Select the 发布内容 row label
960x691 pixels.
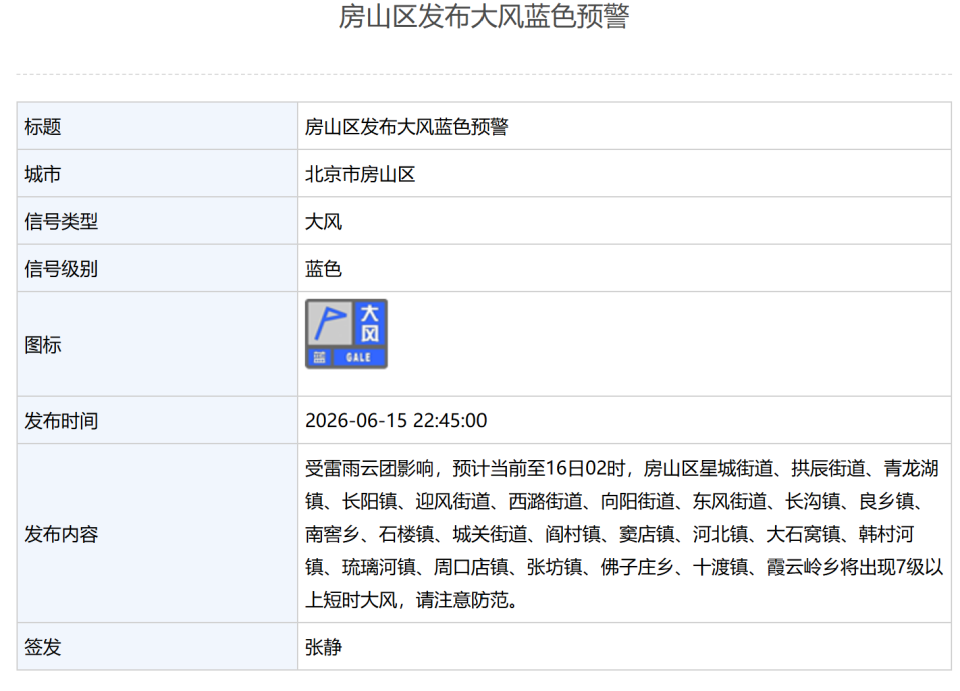point(61,534)
